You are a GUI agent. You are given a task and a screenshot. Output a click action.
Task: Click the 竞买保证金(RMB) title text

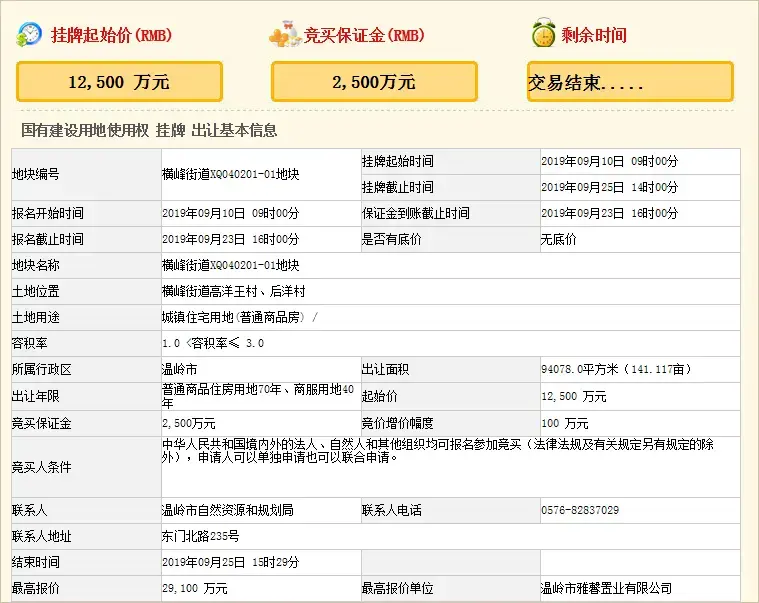click(364, 36)
